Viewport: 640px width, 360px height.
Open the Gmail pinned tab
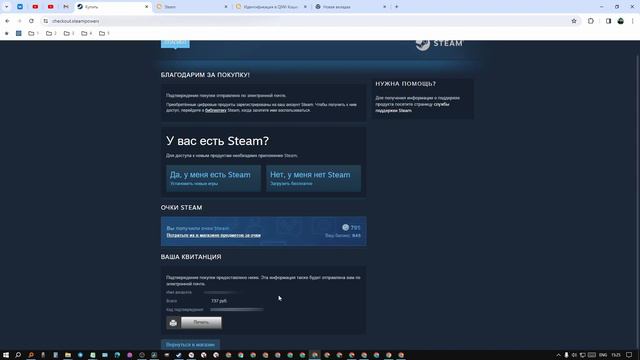tap(66, 7)
